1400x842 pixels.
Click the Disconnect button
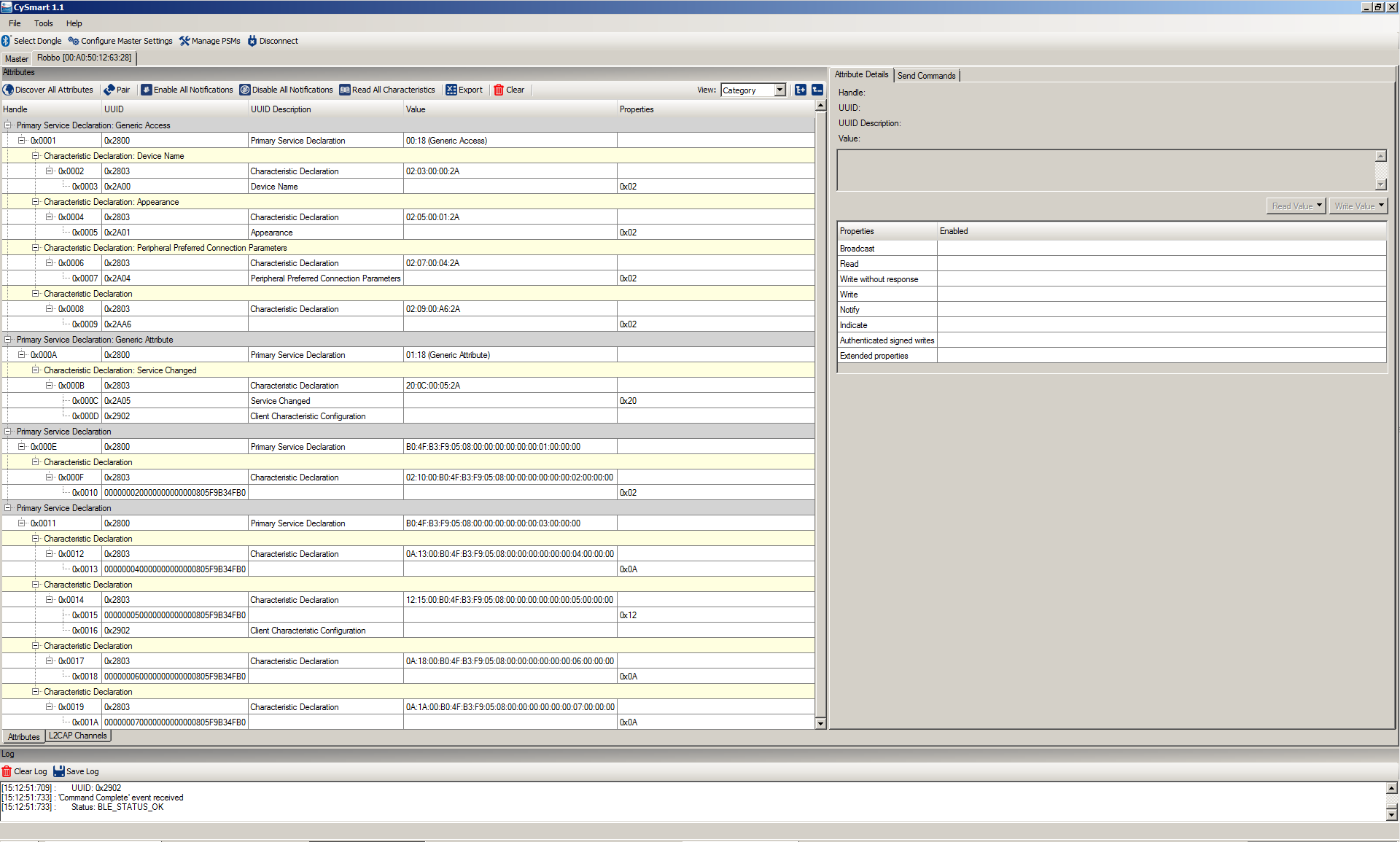click(x=273, y=41)
